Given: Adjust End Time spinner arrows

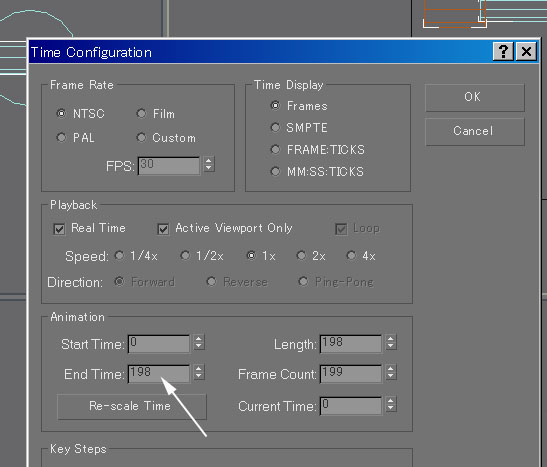Looking at the screenshot, I should [198, 372].
